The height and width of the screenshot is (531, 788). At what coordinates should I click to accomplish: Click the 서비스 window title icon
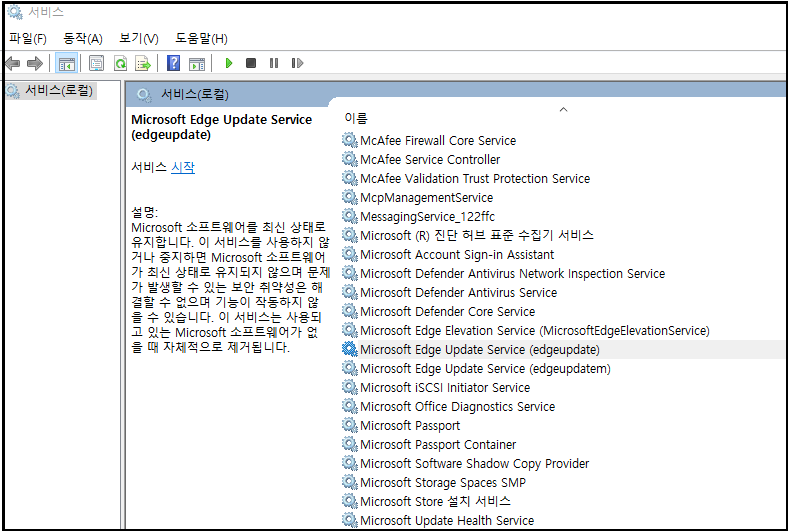point(15,12)
